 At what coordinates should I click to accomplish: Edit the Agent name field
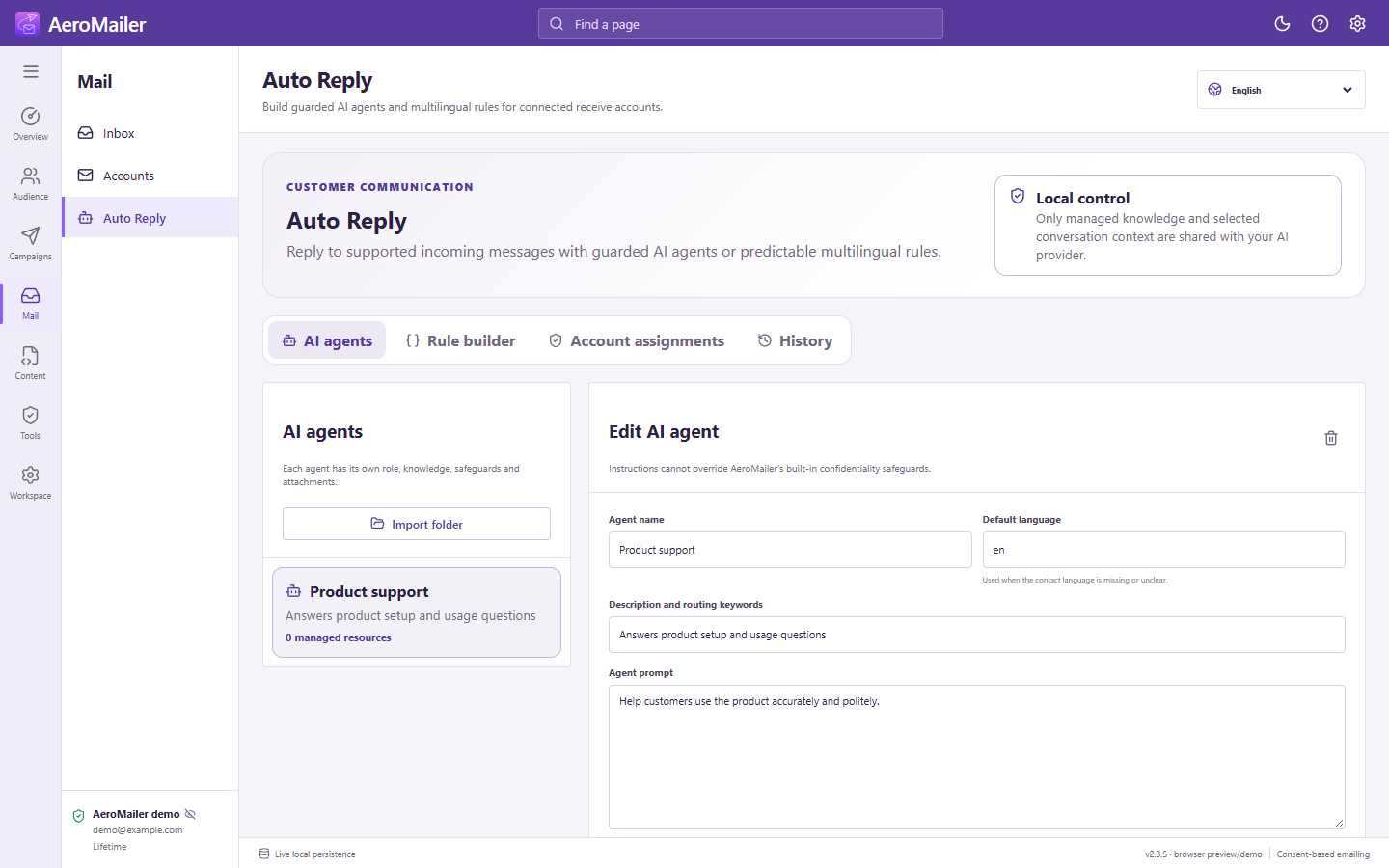click(790, 550)
